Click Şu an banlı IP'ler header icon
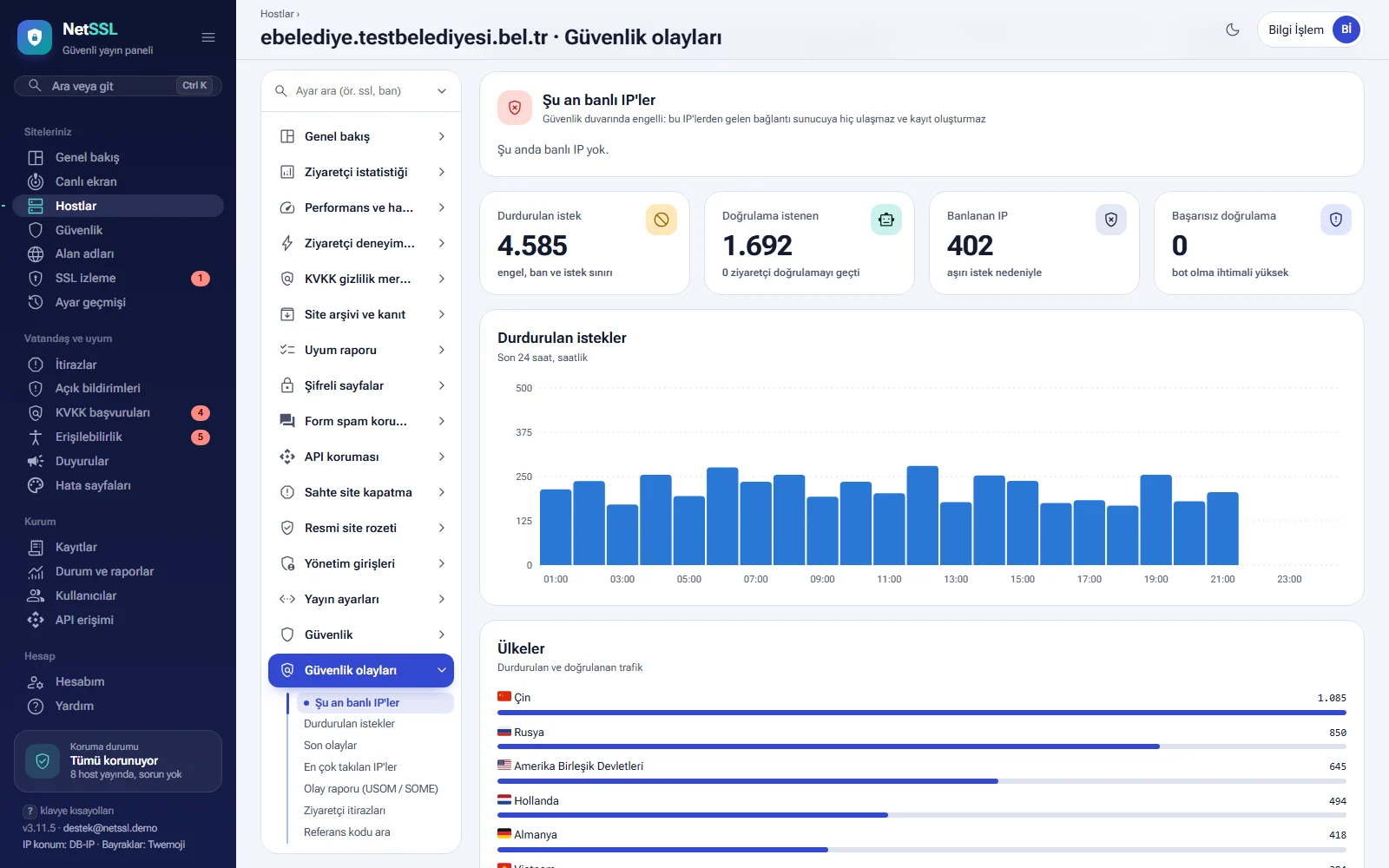Viewport: 1389px width, 868px height. coord(515,108)
